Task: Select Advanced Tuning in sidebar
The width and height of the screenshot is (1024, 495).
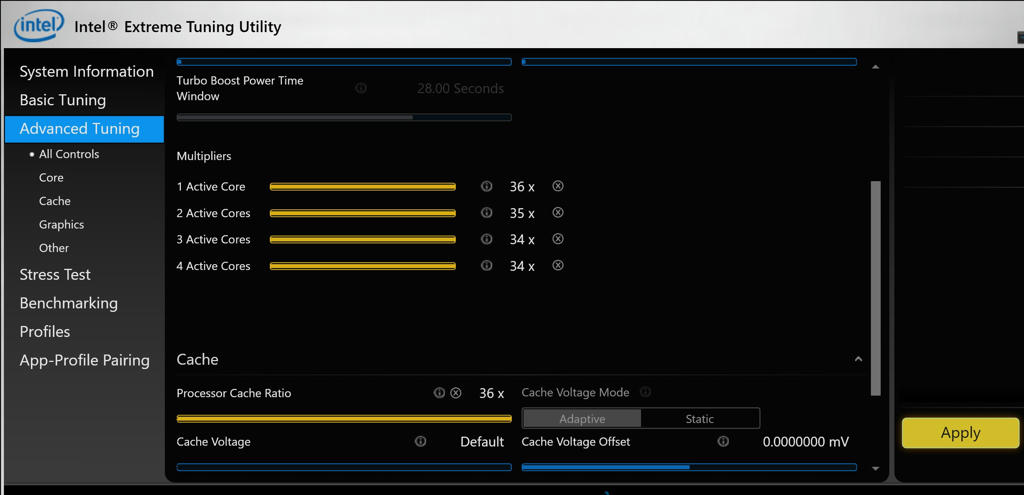Action: [84, 129]
